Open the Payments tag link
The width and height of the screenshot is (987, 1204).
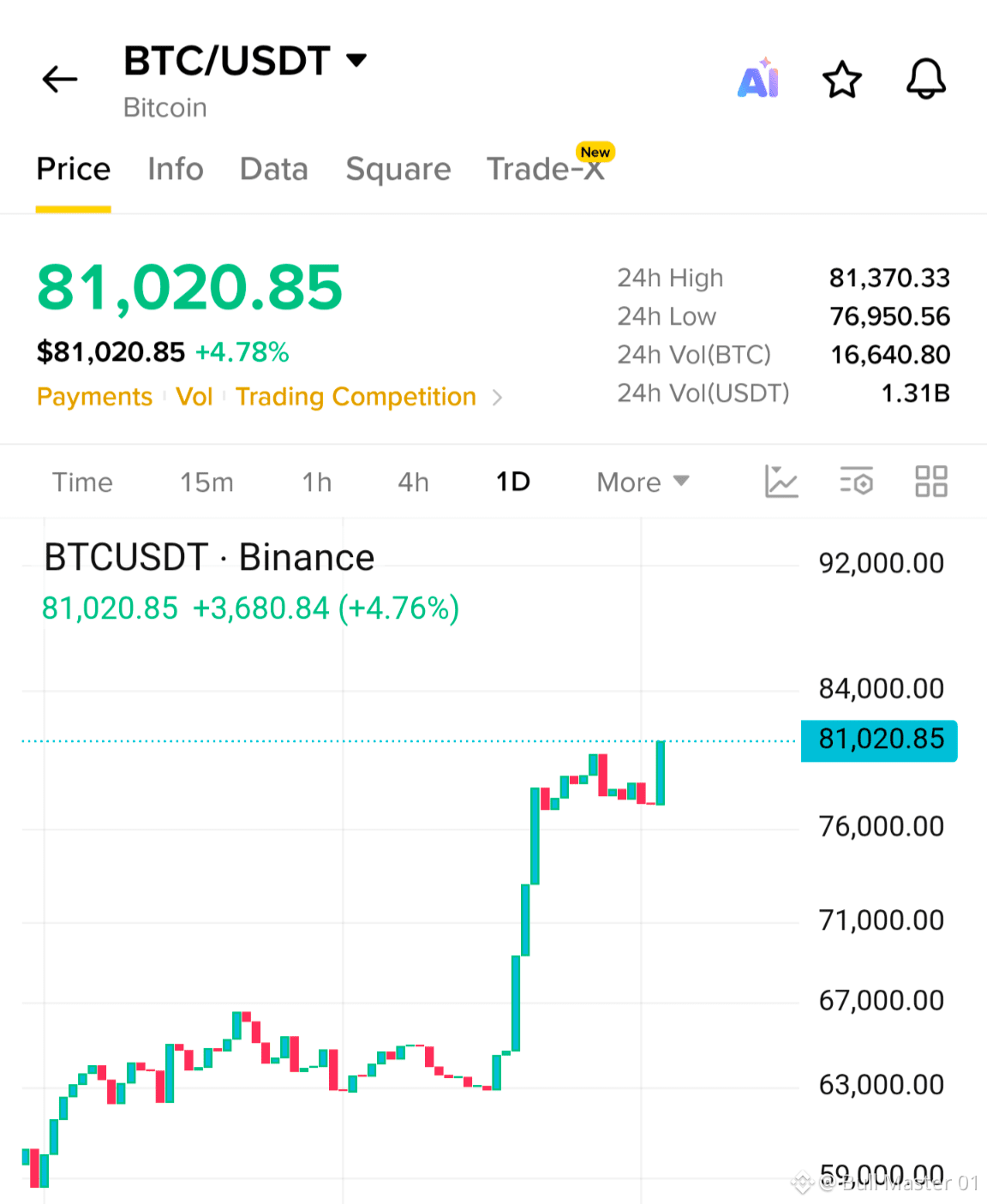click(x=94, y=397)
